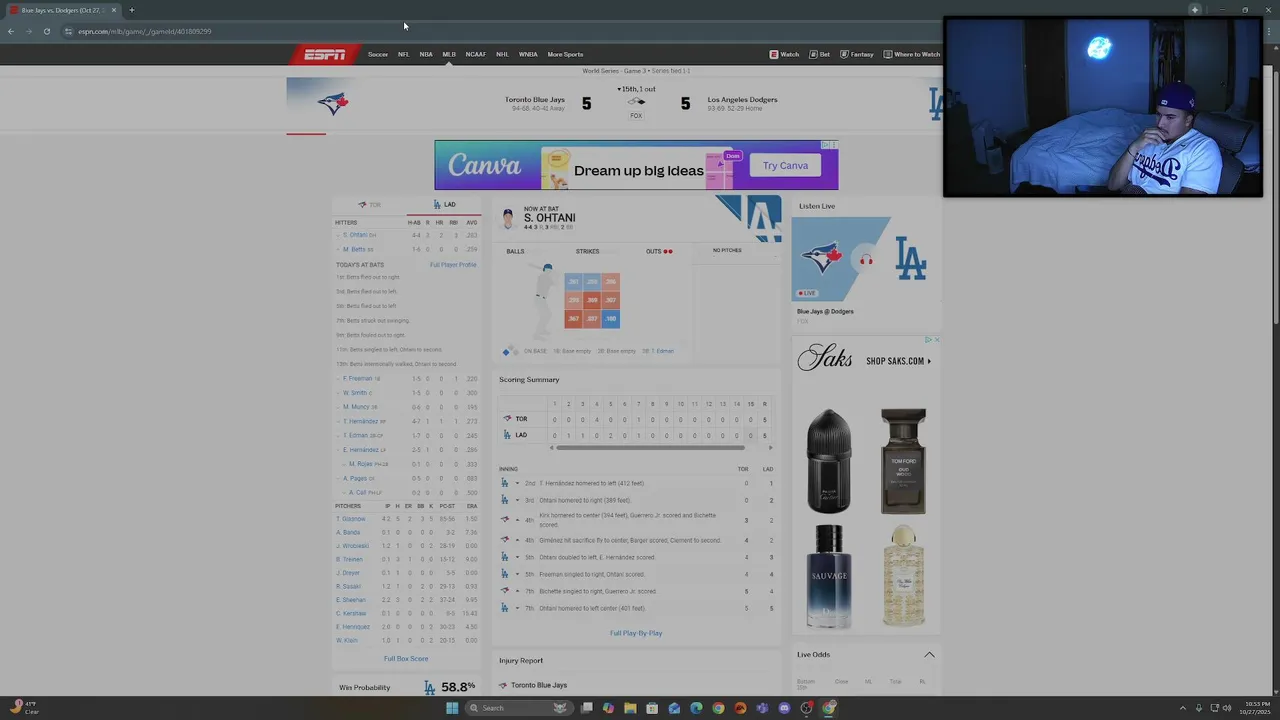Switch to the TOR box score tab

(370, 204)
